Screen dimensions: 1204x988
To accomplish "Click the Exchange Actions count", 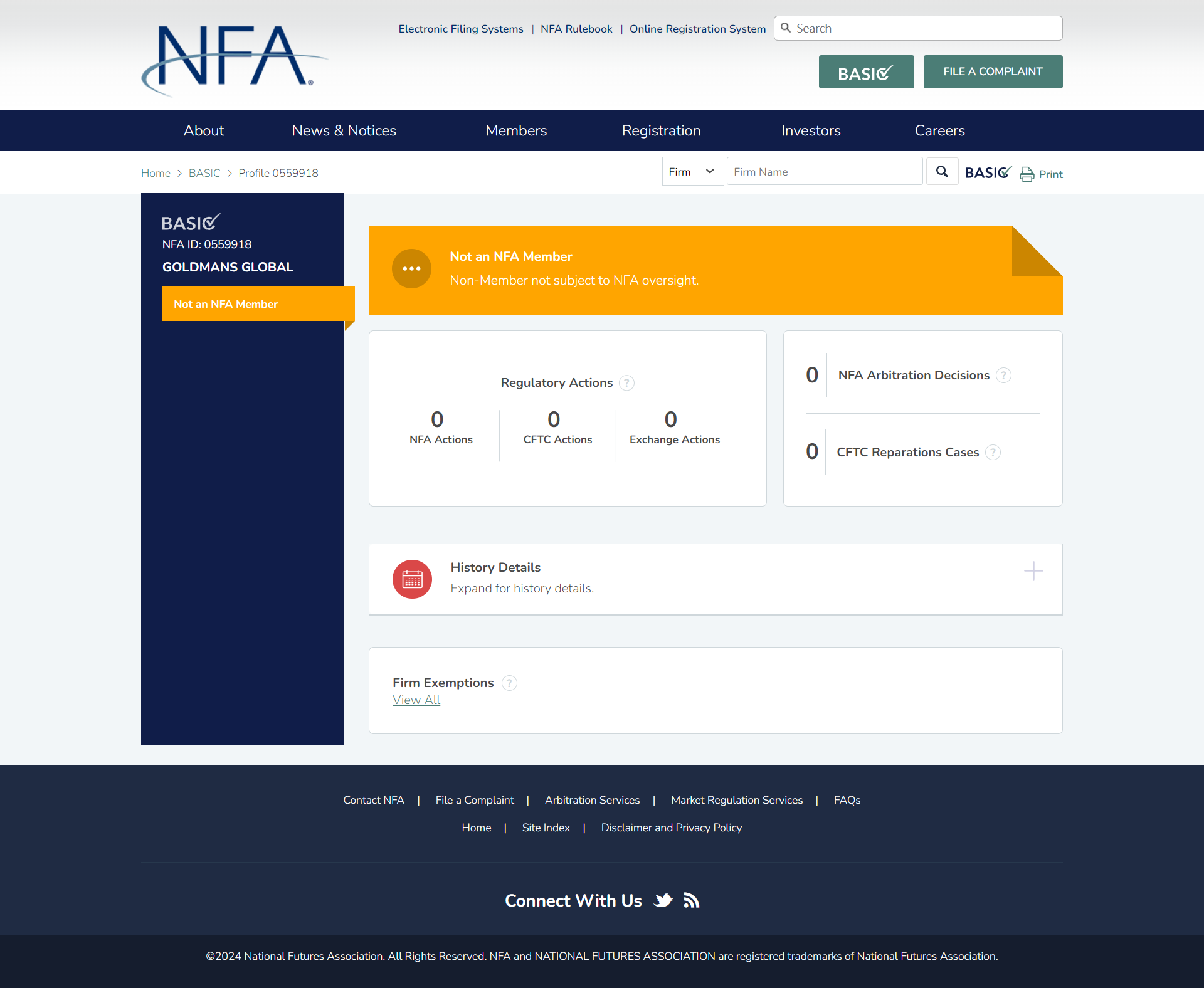I will click(670, 419).
